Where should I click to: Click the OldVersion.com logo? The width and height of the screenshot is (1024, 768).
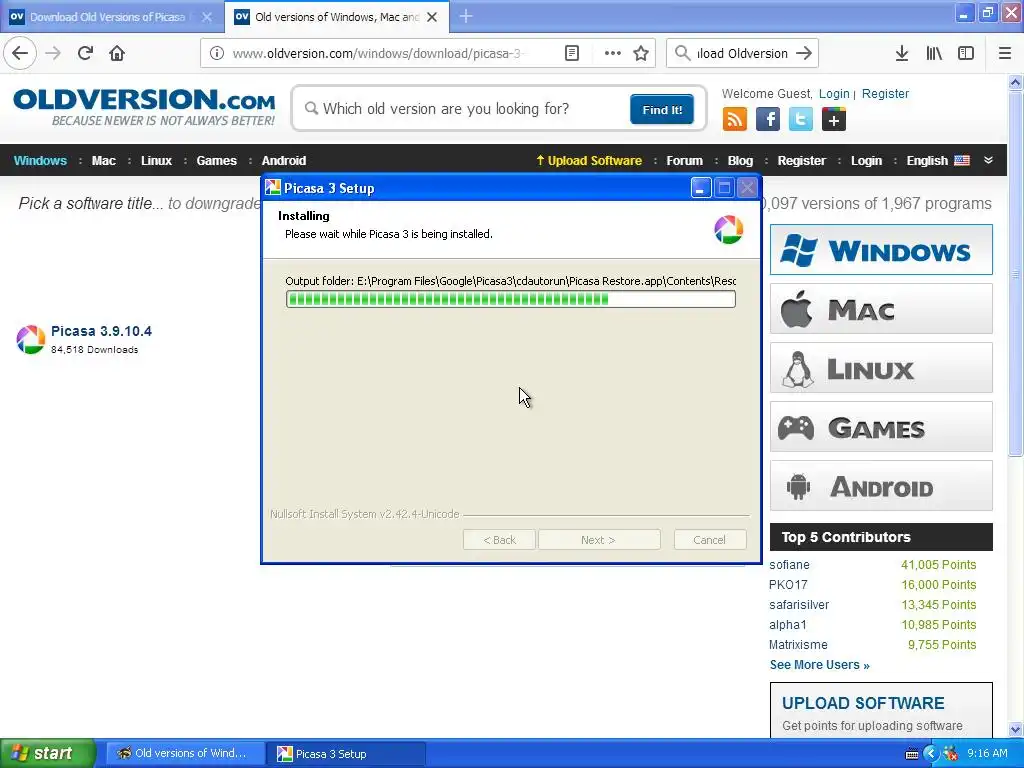click(144, 108)
